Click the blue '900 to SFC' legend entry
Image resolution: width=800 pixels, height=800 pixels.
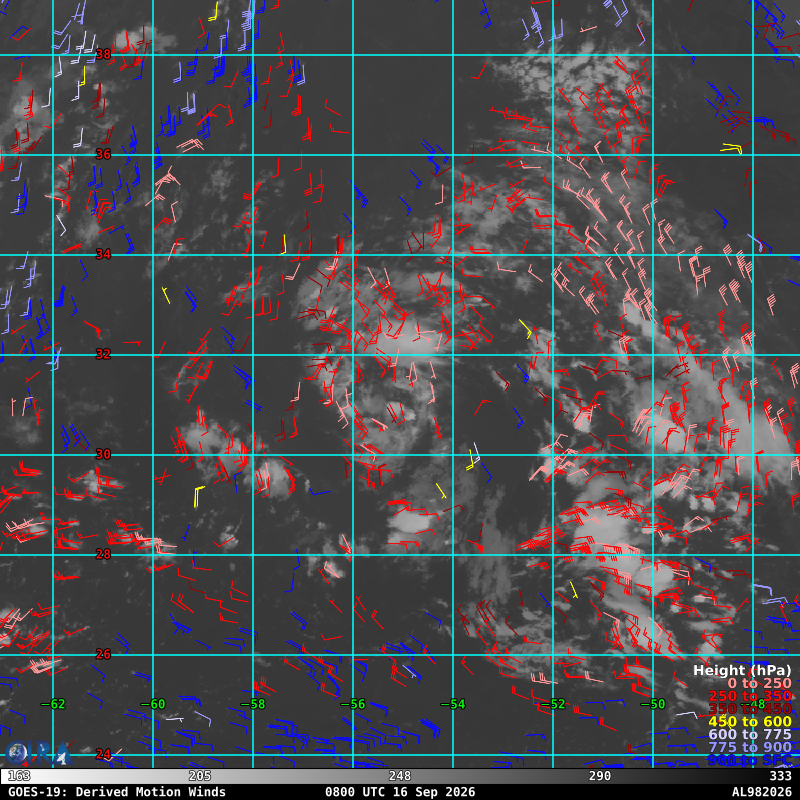(749, 760)
